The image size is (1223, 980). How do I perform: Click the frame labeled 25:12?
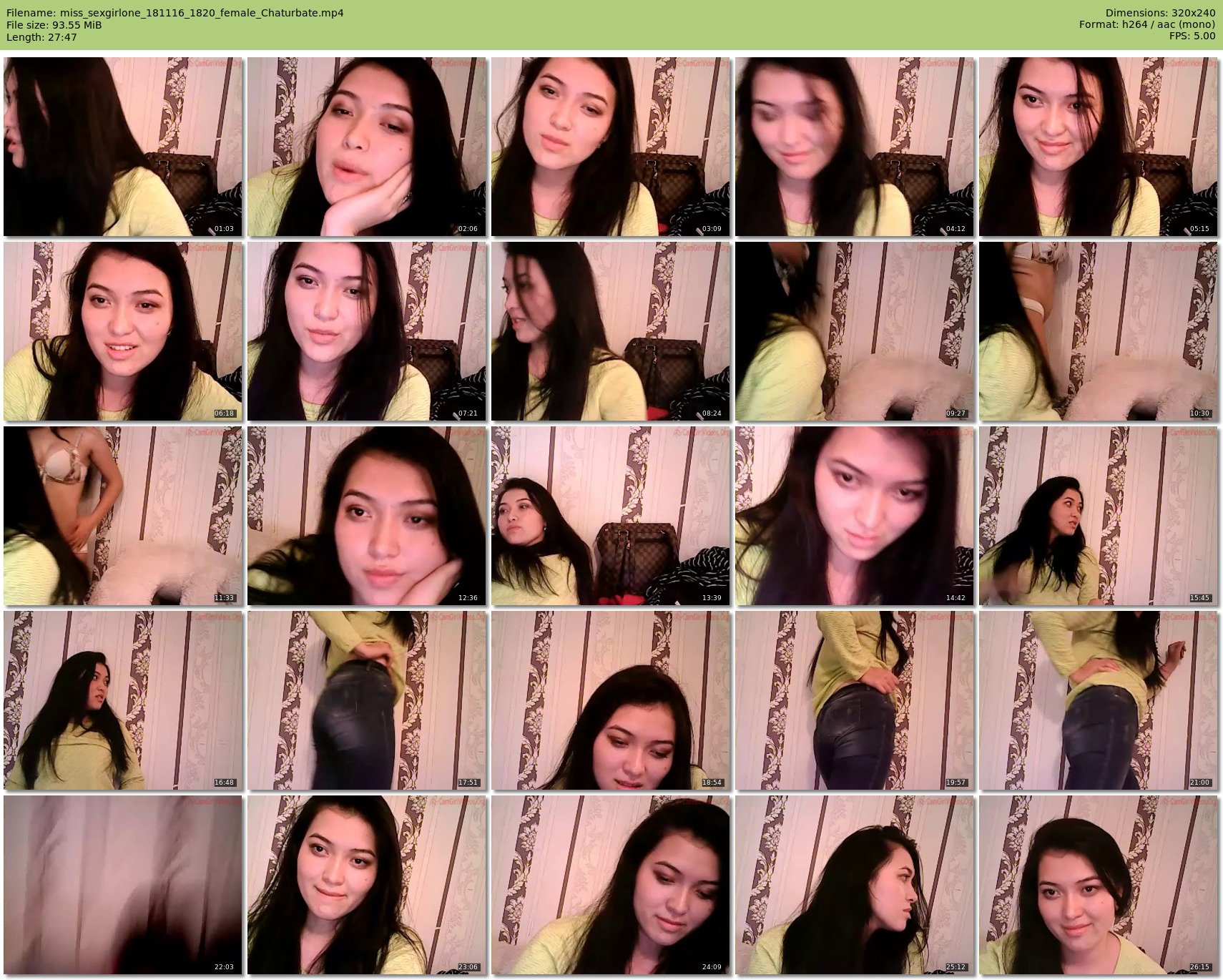(855, 885)
